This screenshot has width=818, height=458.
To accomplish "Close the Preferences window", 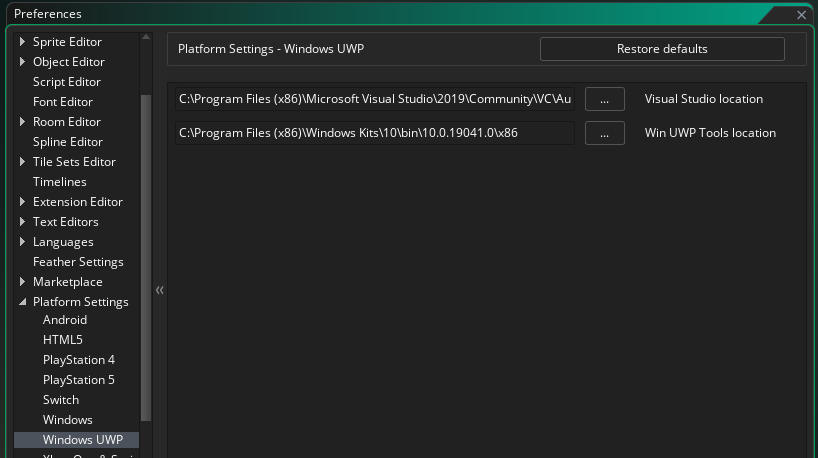I will (801, 15).
